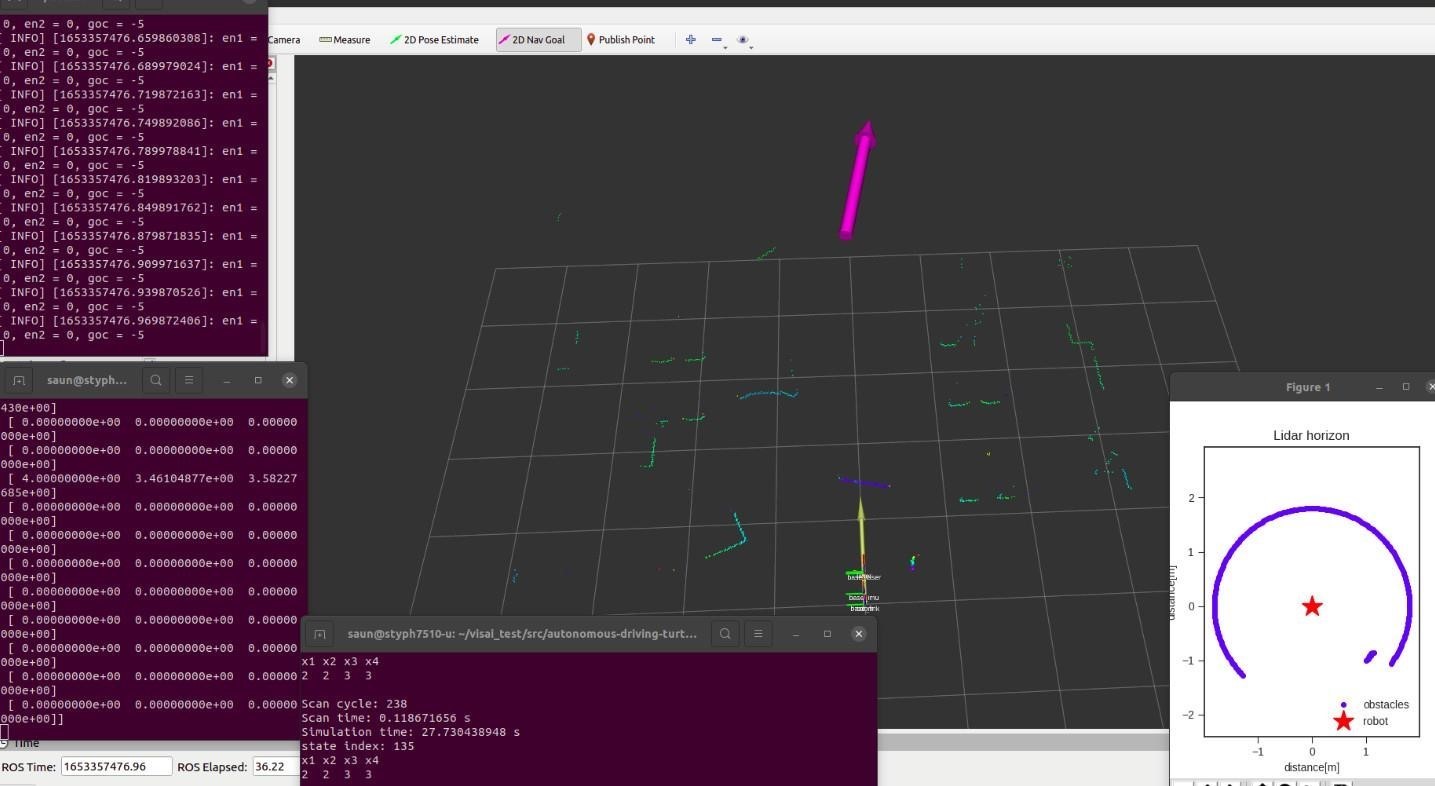The image size is (1435, 786).
Task: Open hamburger menu in saun@styph terminal
Action: coord(188,380)
